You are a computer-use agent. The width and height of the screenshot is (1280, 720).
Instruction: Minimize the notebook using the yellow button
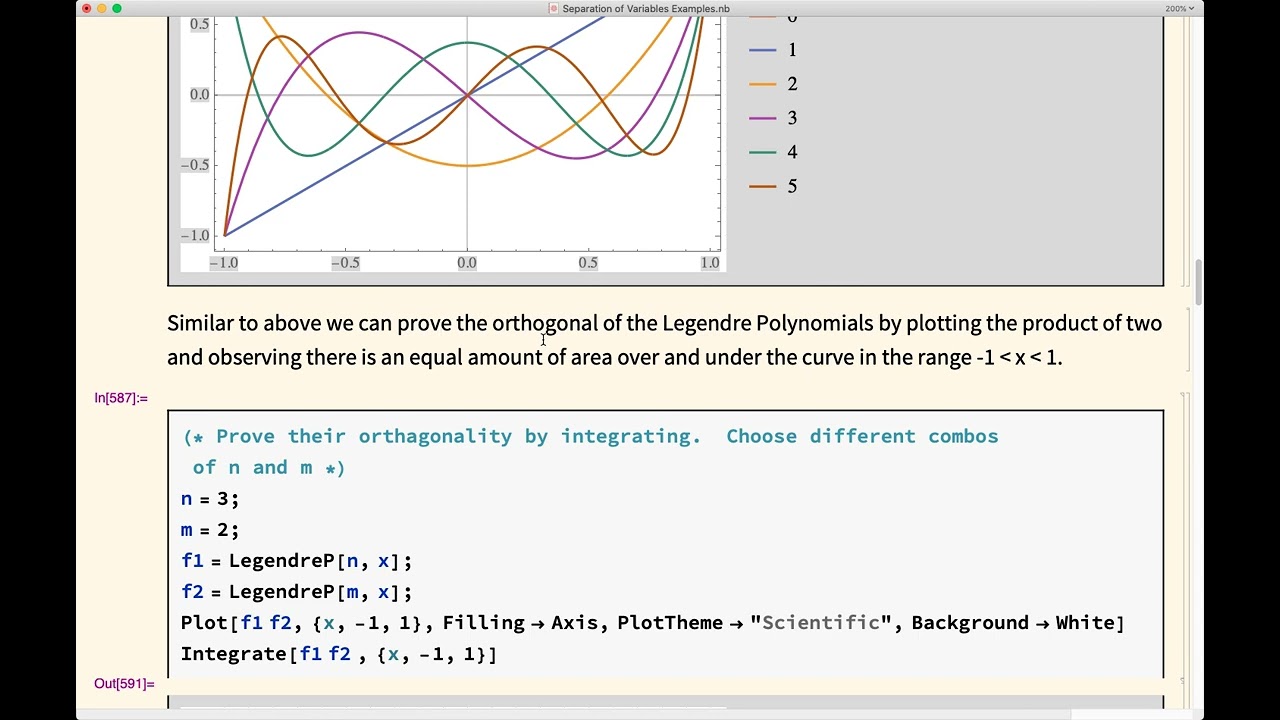[101, 9]
